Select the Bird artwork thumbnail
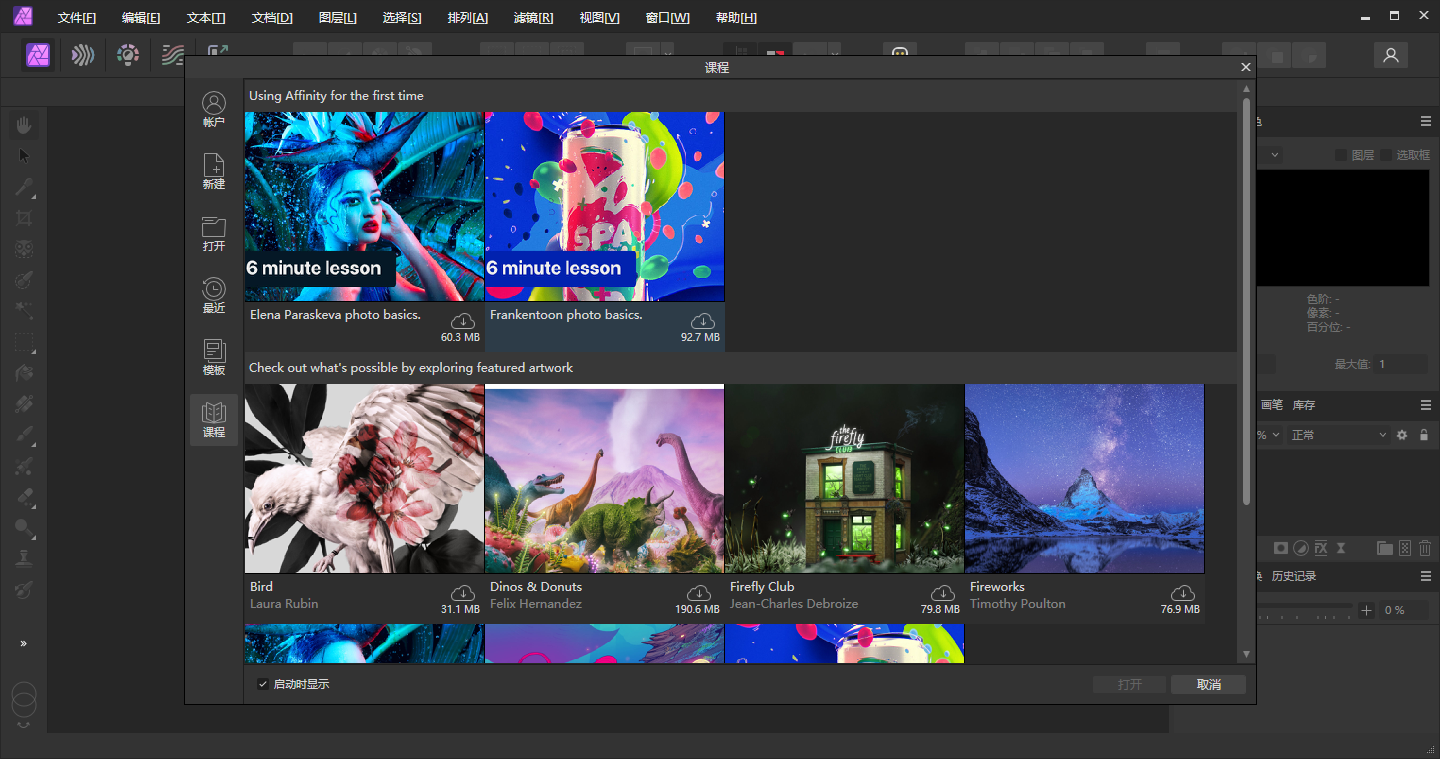Screen dimensions: 1440x759 (364, 479)
